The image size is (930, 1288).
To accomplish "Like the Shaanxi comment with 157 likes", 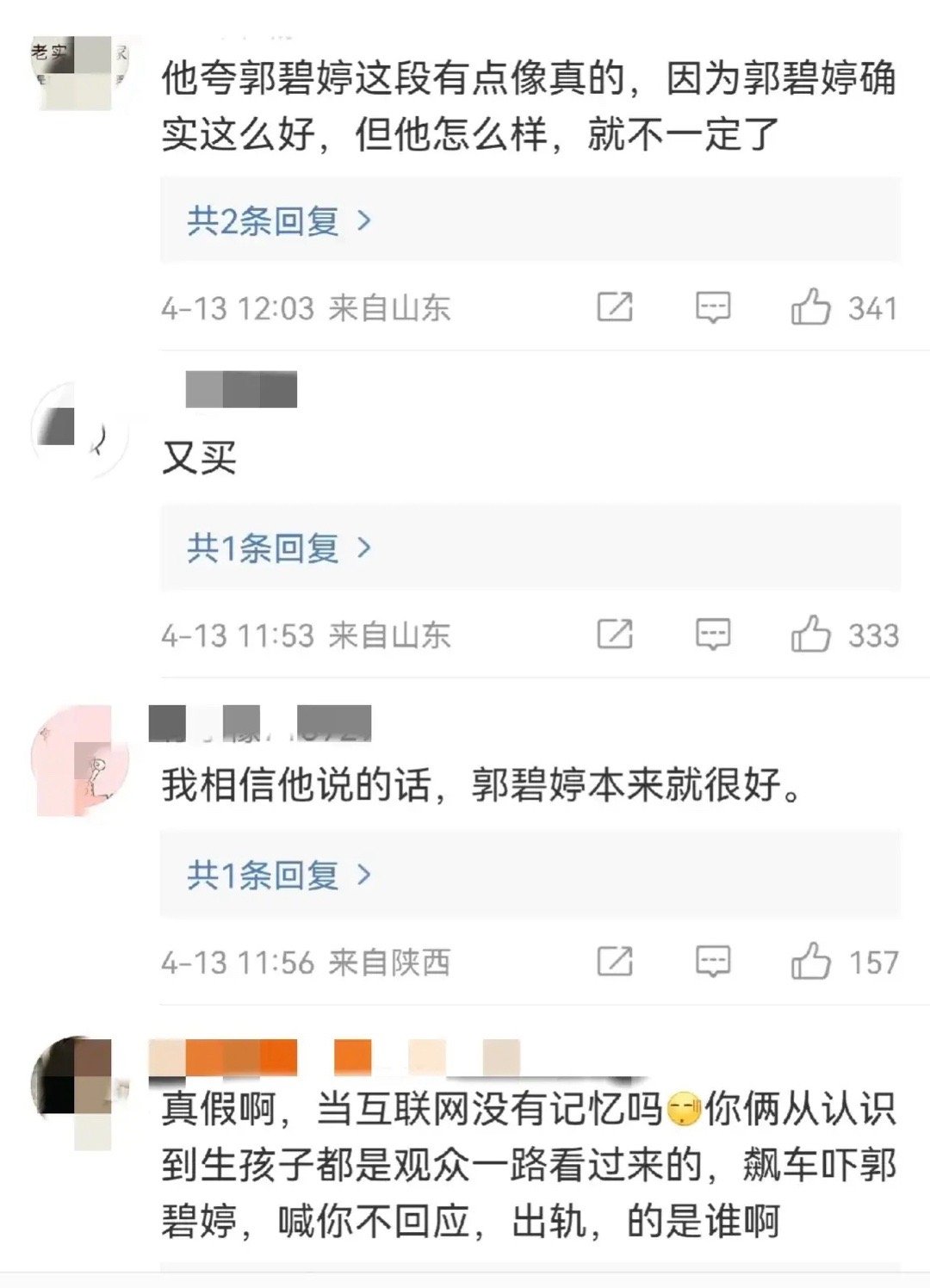I will [x=810, y=962].
